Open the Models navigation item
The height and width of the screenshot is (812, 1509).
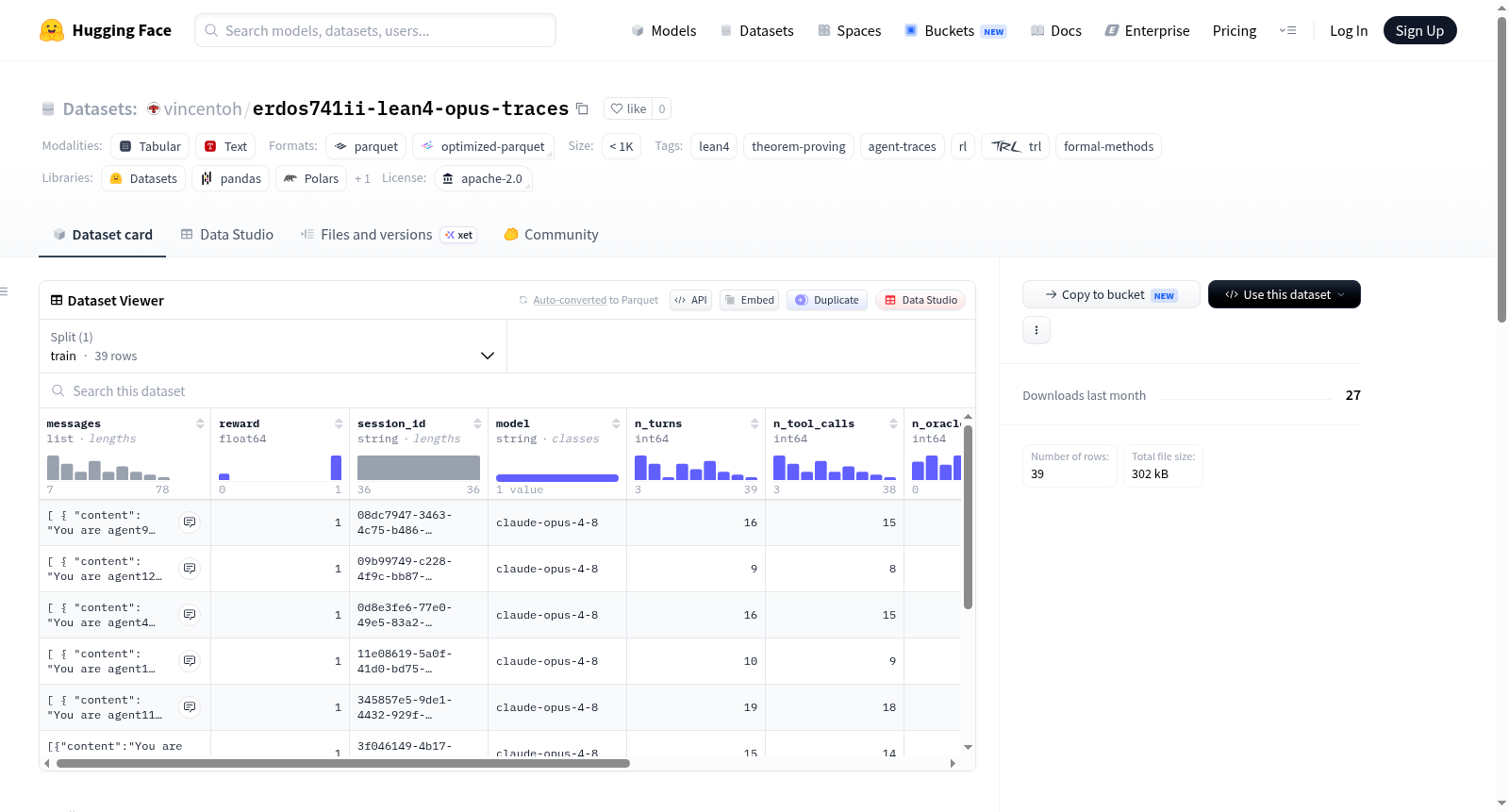click(664, 30)
